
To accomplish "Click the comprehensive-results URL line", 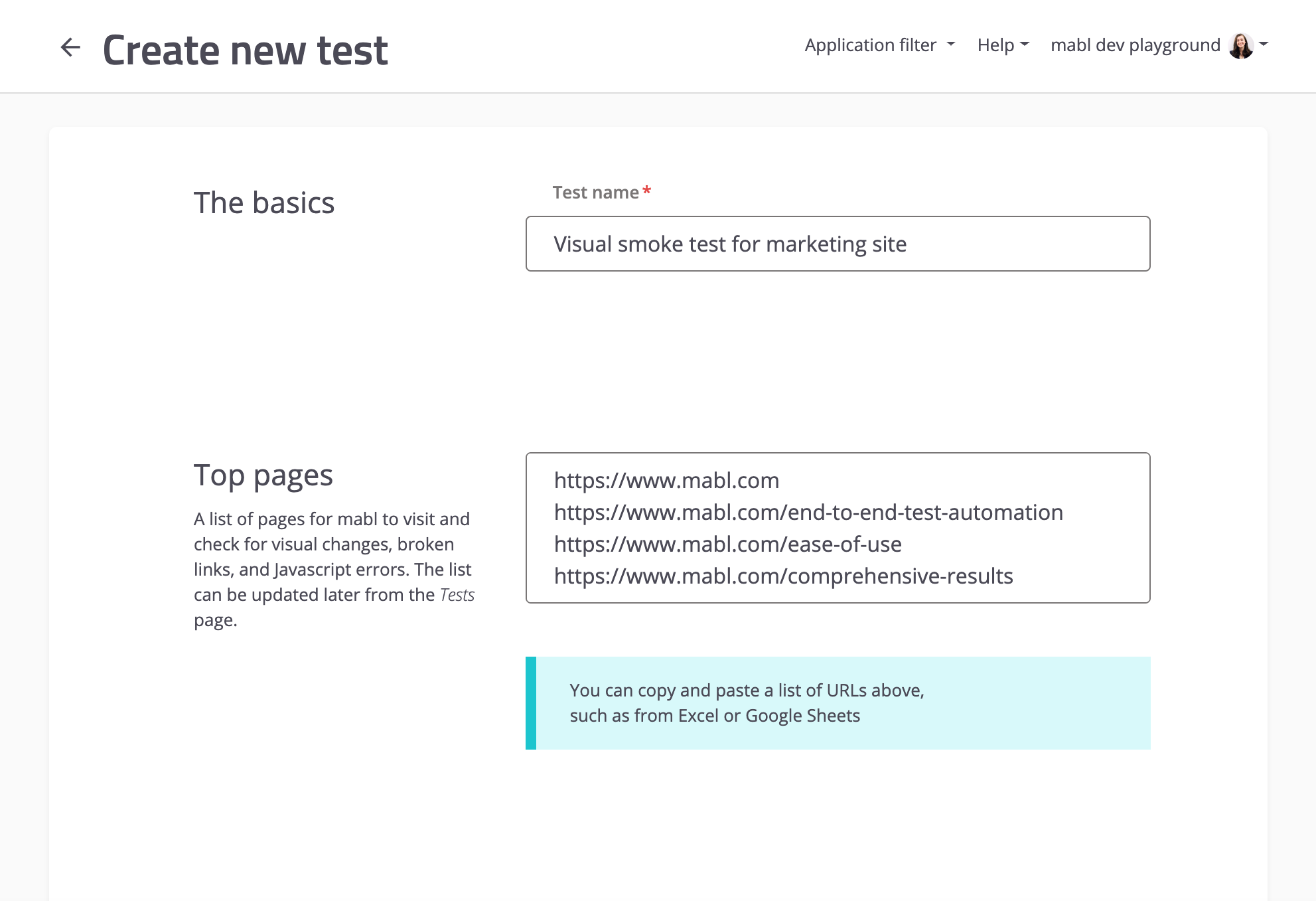I will click(783, 576).
